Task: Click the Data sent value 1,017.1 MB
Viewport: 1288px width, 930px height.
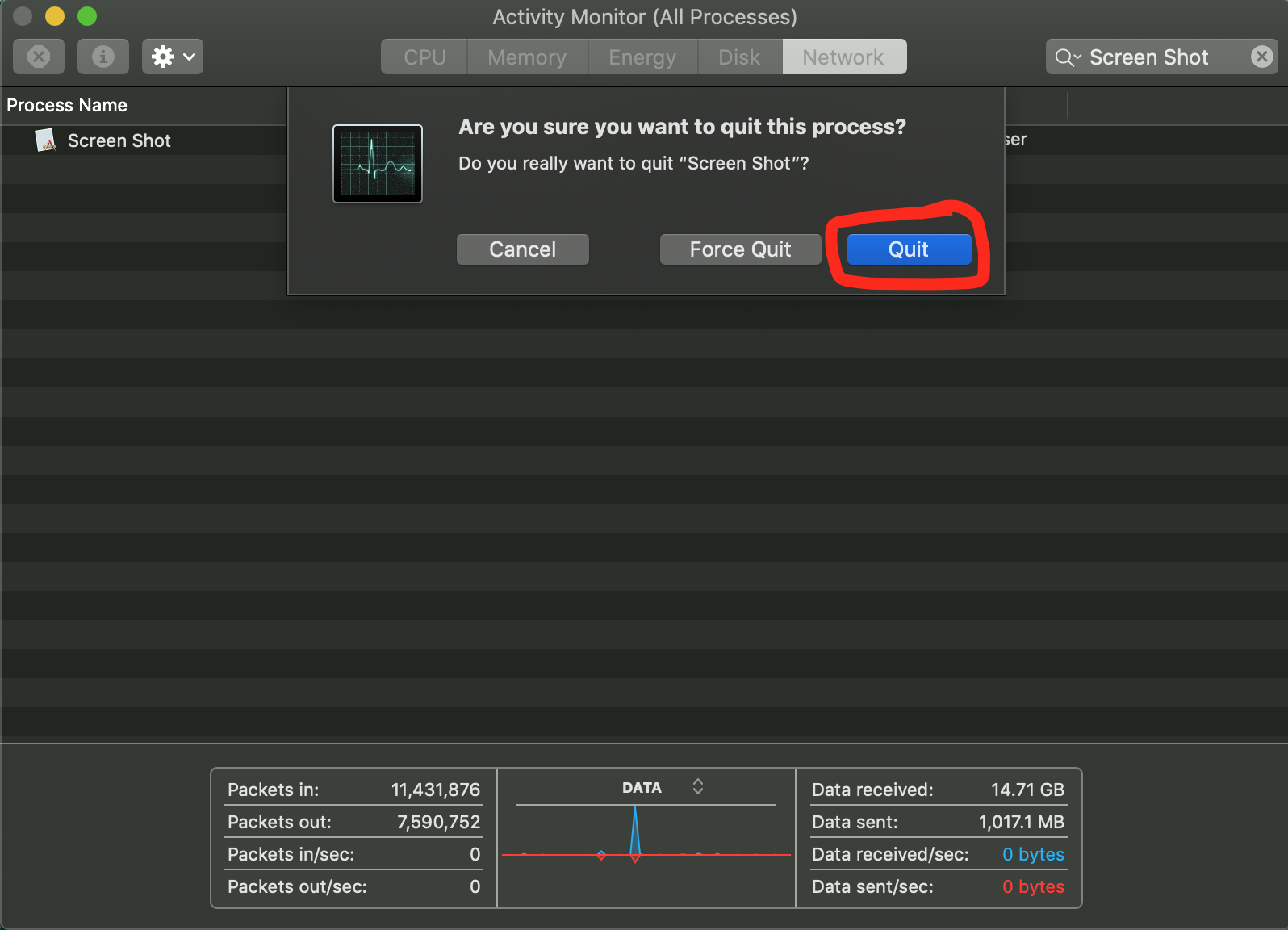Action: tap(1022, 822)
